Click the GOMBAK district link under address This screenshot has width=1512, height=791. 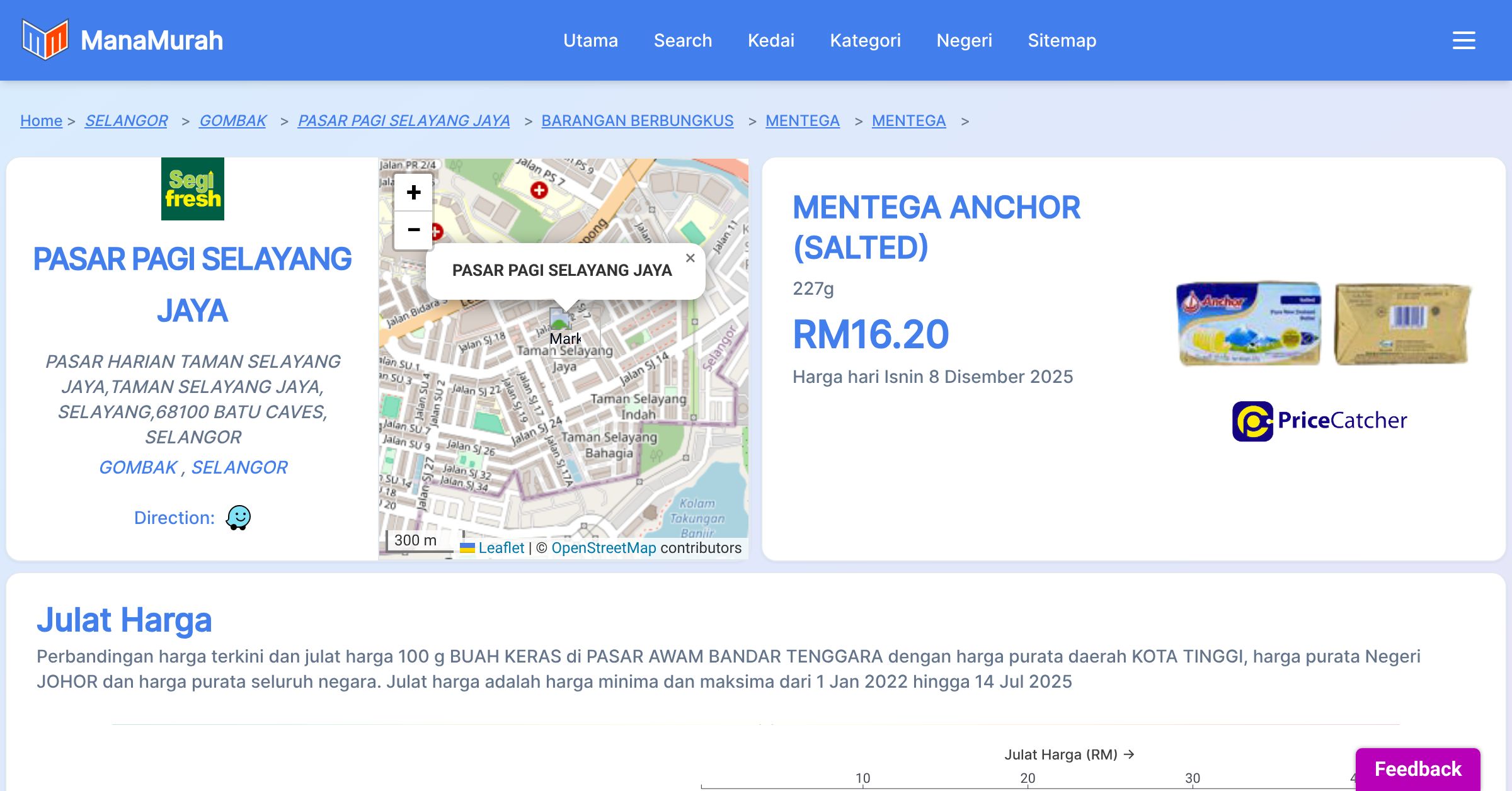coord(138,467)
